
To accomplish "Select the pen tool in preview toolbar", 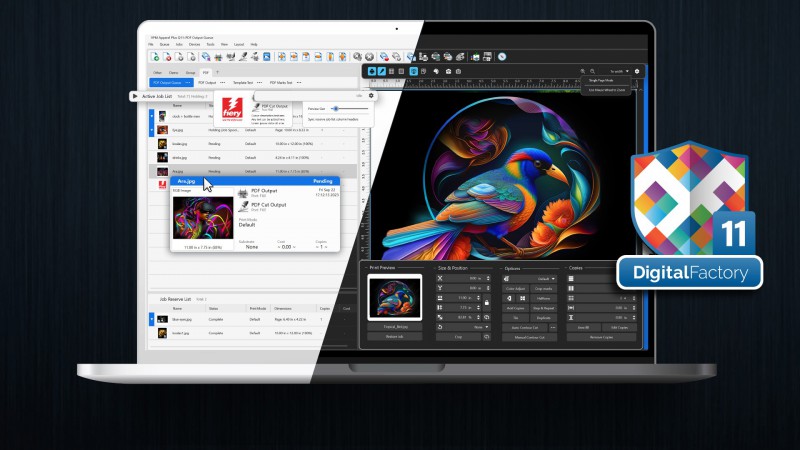I will (380, 71).
